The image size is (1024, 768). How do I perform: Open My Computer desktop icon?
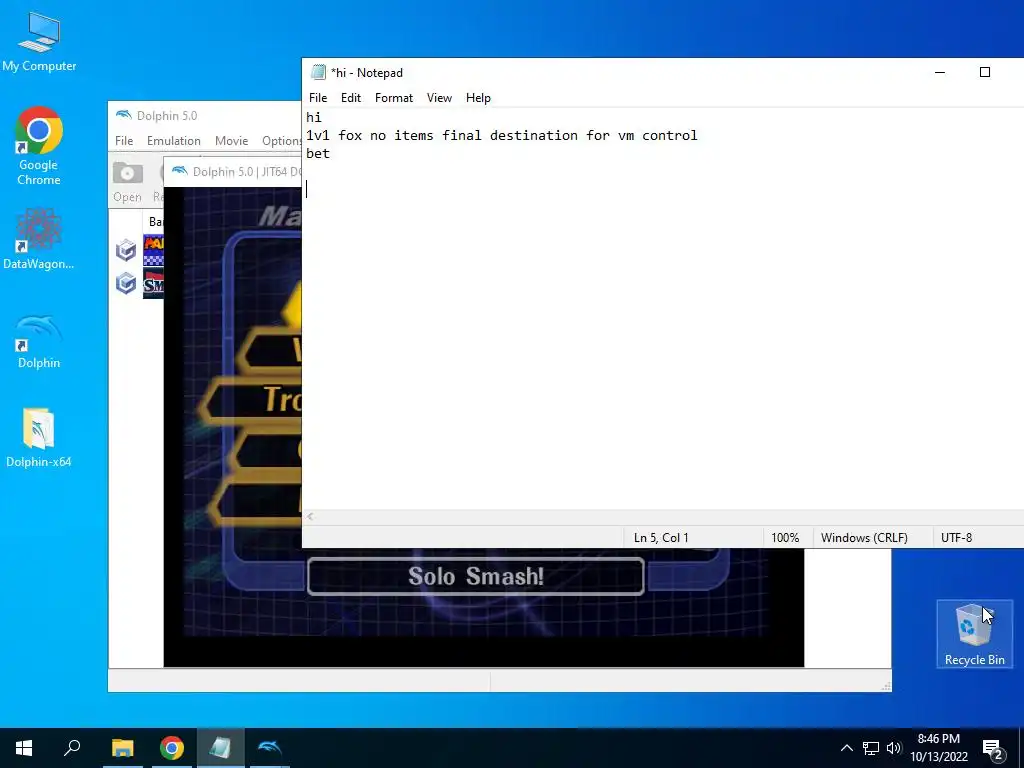(x=39, y=42)
